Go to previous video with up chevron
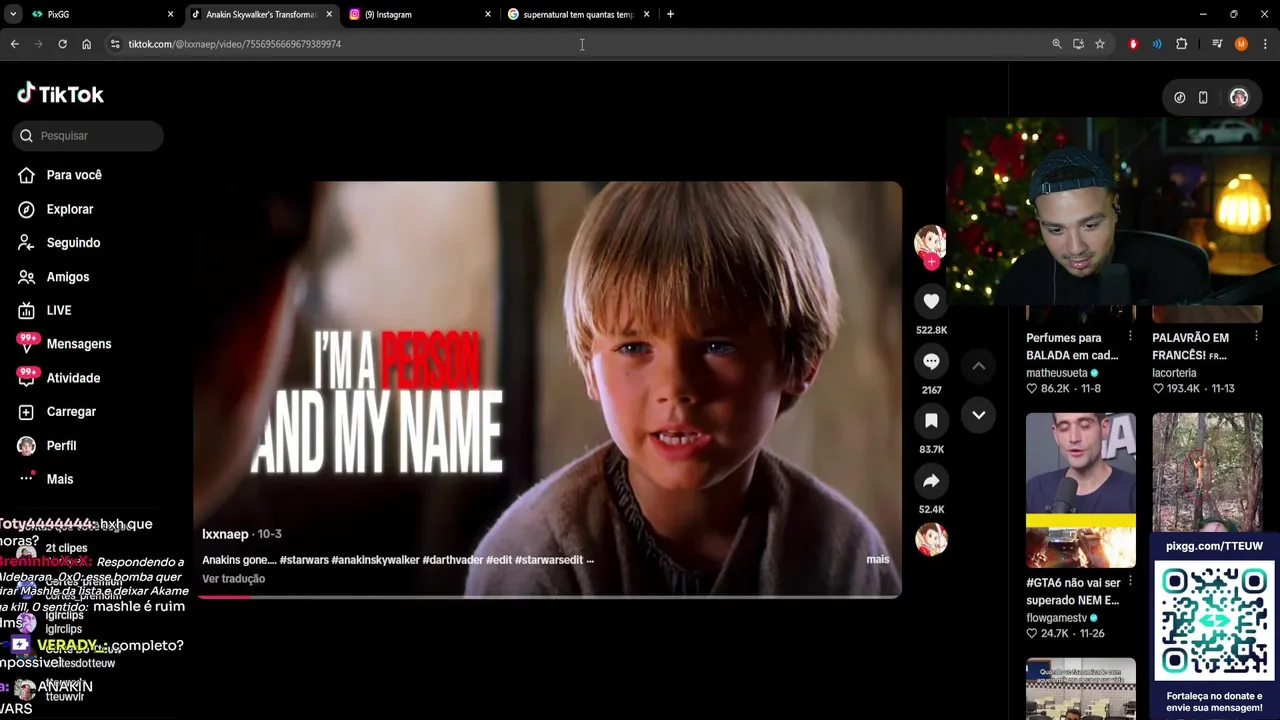The width and height of the screenshot is (1280, 720). tap(979, 366)
